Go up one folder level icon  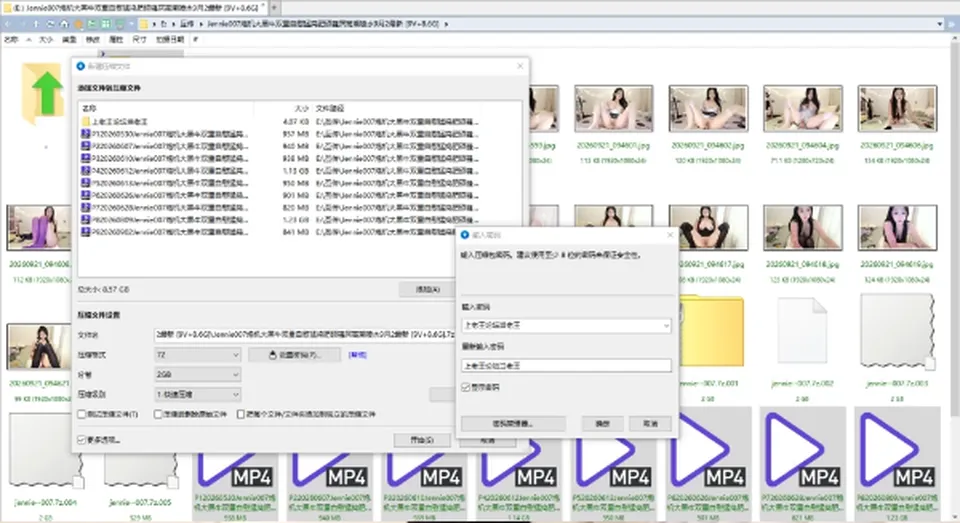pos(36,24)
